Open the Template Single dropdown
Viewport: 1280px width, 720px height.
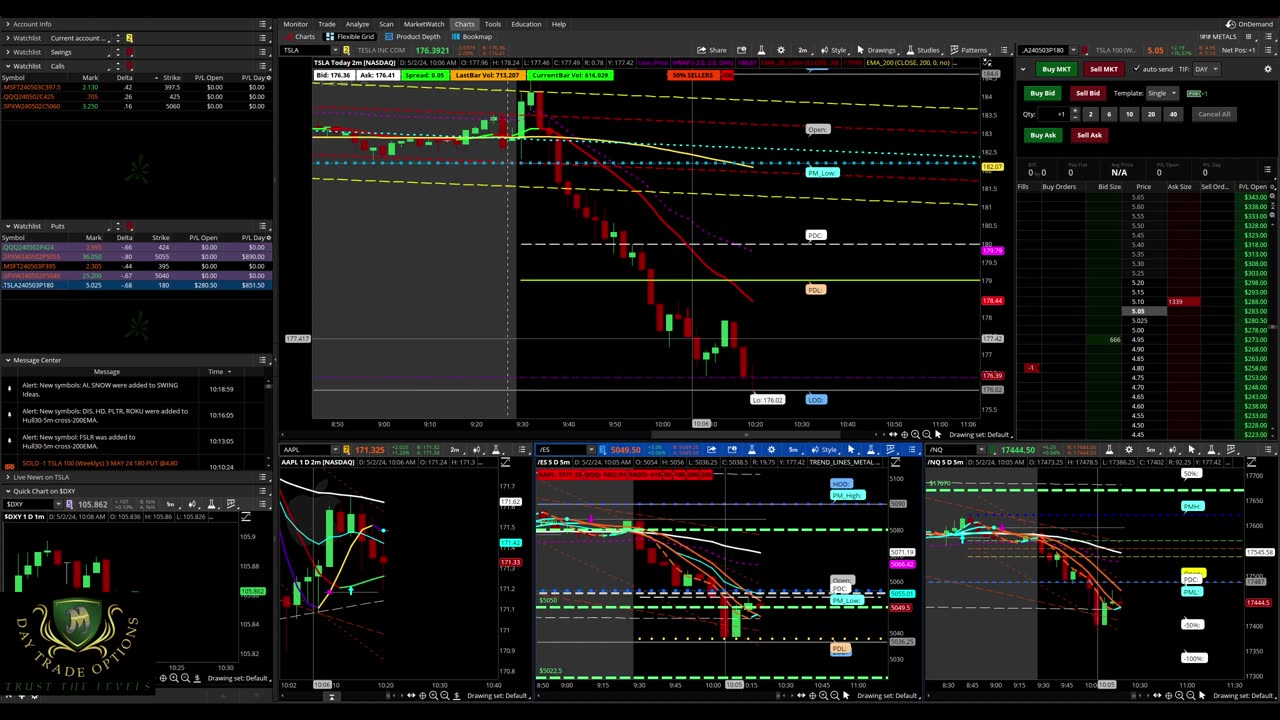1162,93
